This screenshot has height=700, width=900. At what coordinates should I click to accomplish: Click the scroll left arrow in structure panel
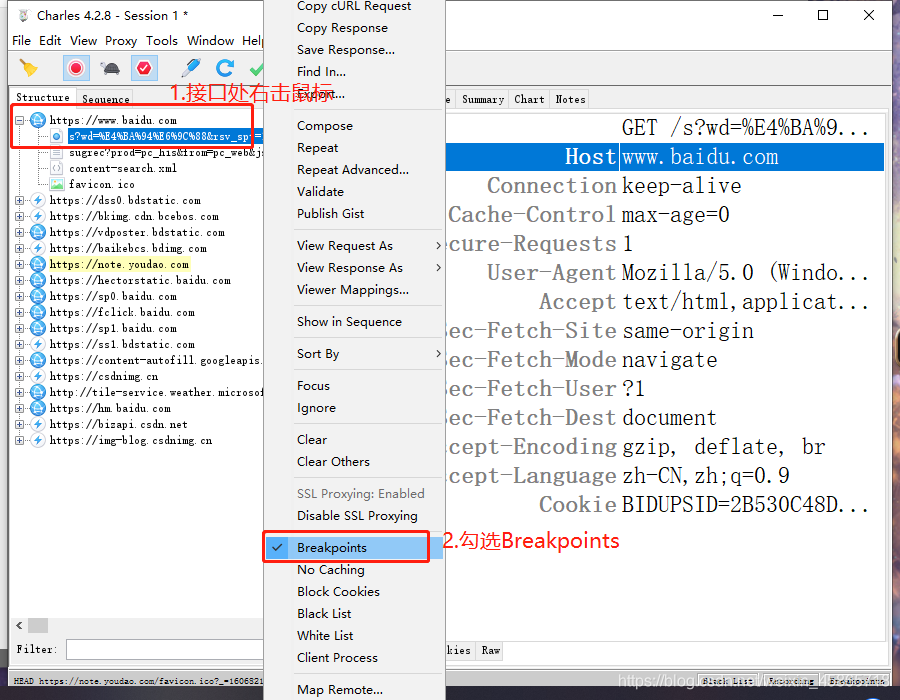coord(19,625)
